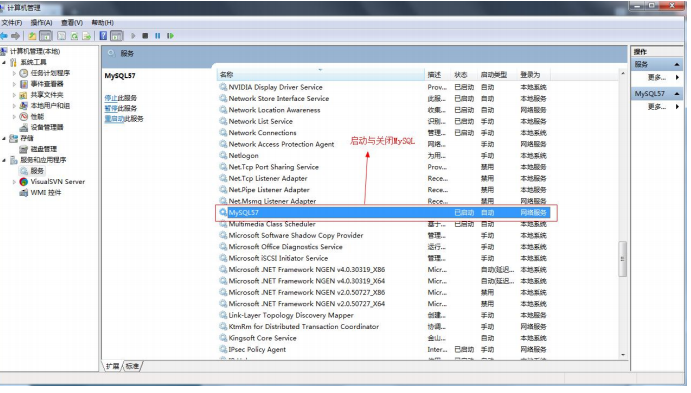Go back with the toolbar Back arrow
691x393 pixels.
(4, 36)
